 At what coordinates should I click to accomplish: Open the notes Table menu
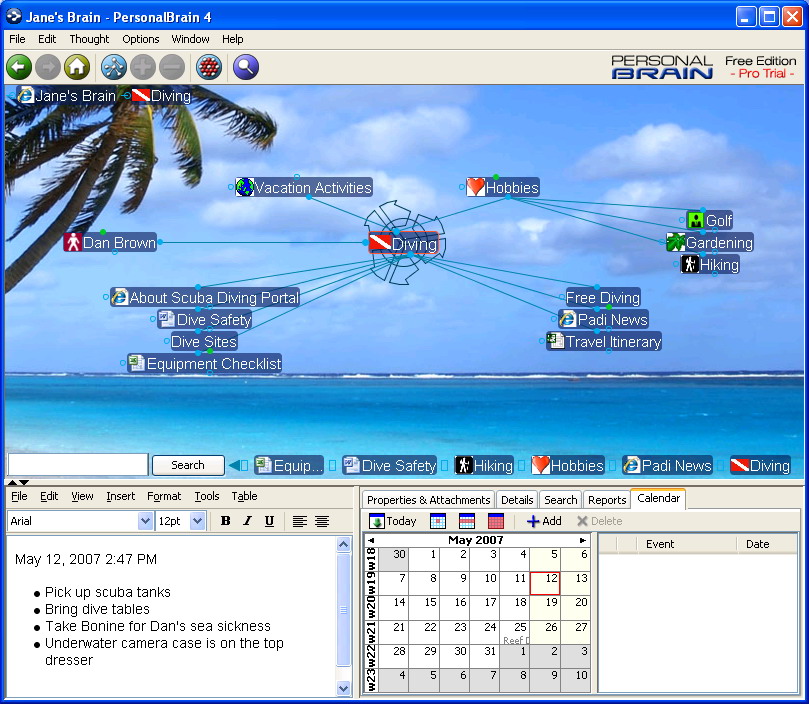click(x=244, y=497)
